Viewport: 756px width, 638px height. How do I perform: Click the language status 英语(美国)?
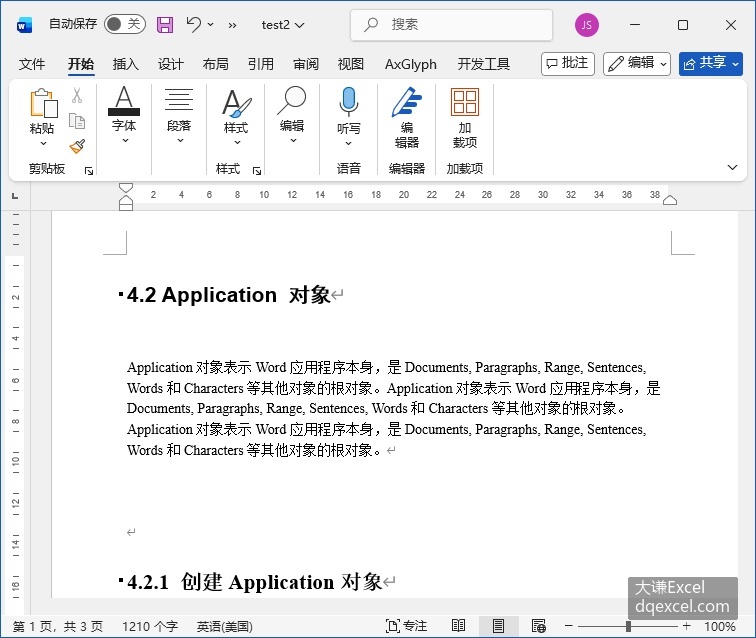tap(225, 626)
